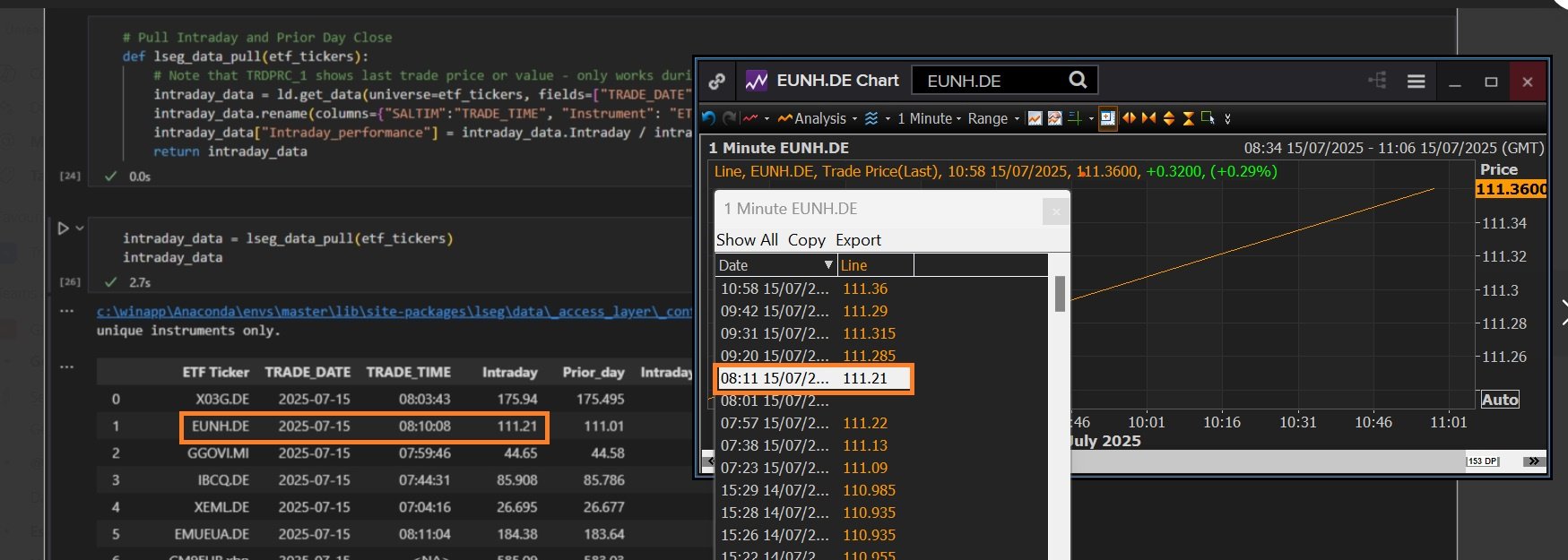Open the ellipsis menu beside the warning output

(66, 311)
